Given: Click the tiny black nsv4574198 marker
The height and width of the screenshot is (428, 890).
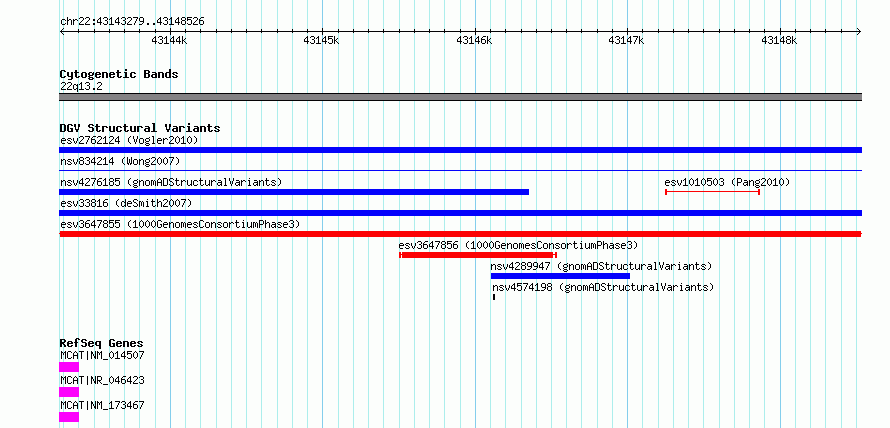Looking at the screenshot, I should [494, 297].
